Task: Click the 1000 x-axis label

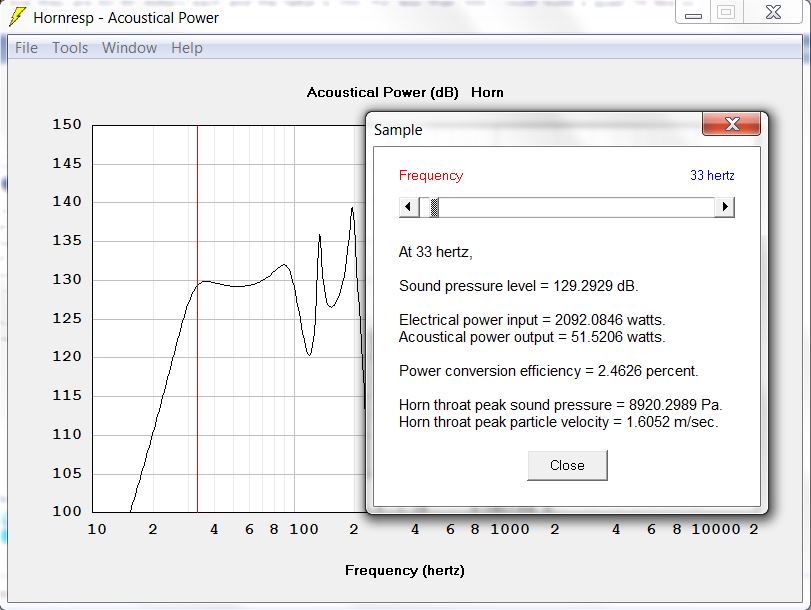Action: click(x=510, y=529)
